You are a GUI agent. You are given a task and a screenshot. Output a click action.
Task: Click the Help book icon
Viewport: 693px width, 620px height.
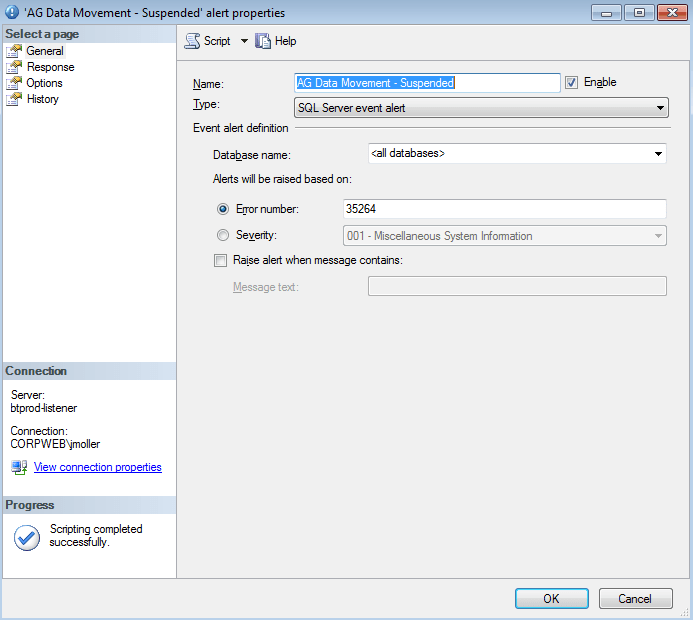263,41
